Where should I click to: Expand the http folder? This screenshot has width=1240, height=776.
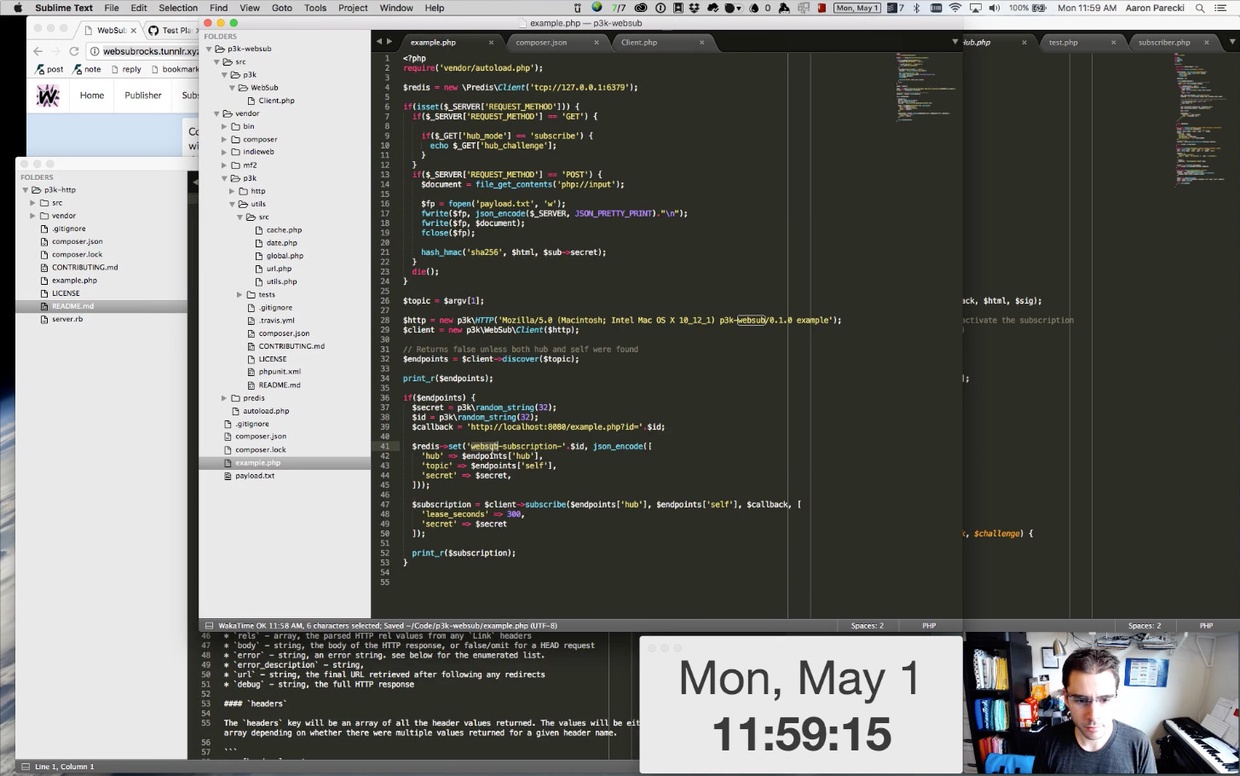(x=232, y=191)
